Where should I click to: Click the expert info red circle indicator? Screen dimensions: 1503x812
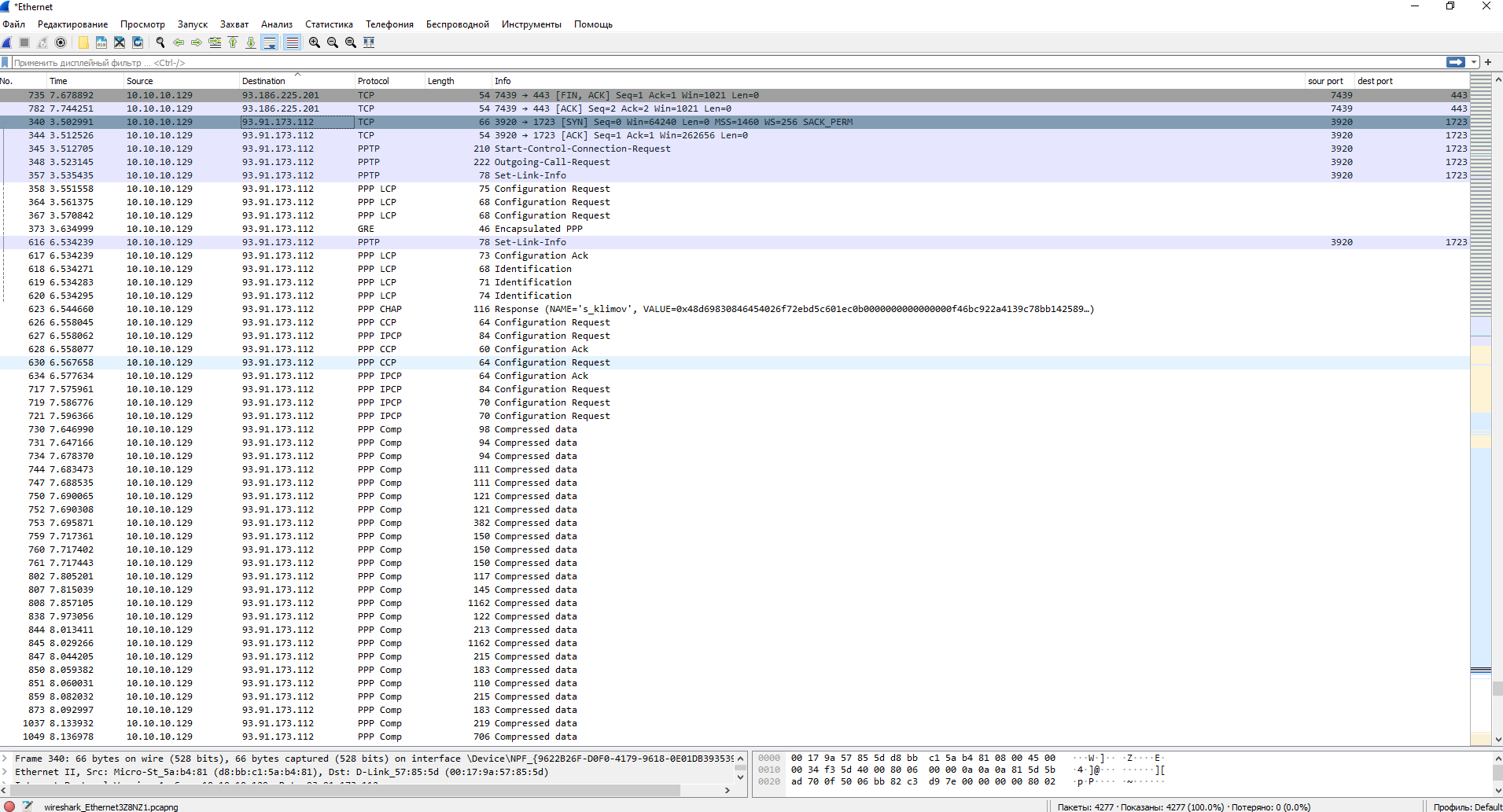pos(9,806)
